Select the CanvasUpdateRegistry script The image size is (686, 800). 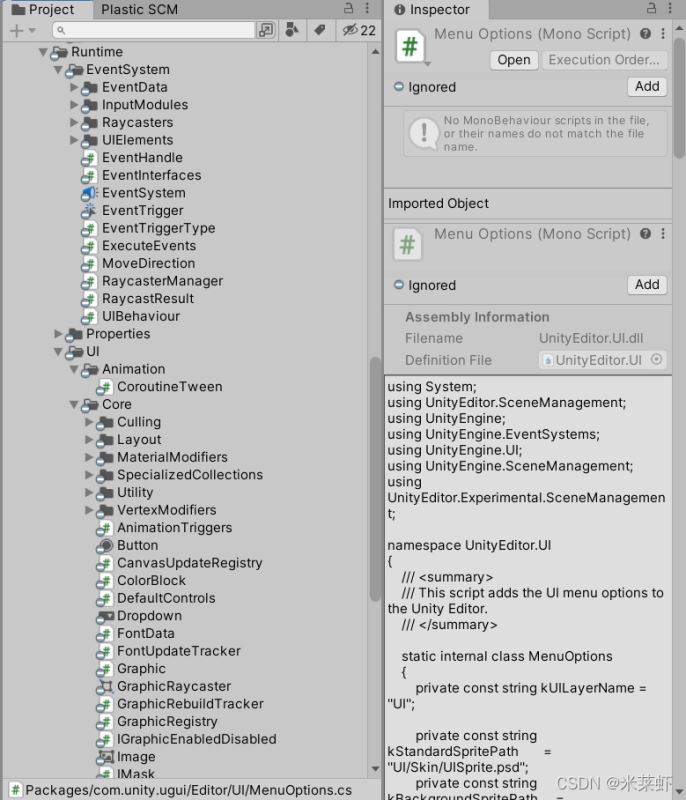(x=189, y=563)
